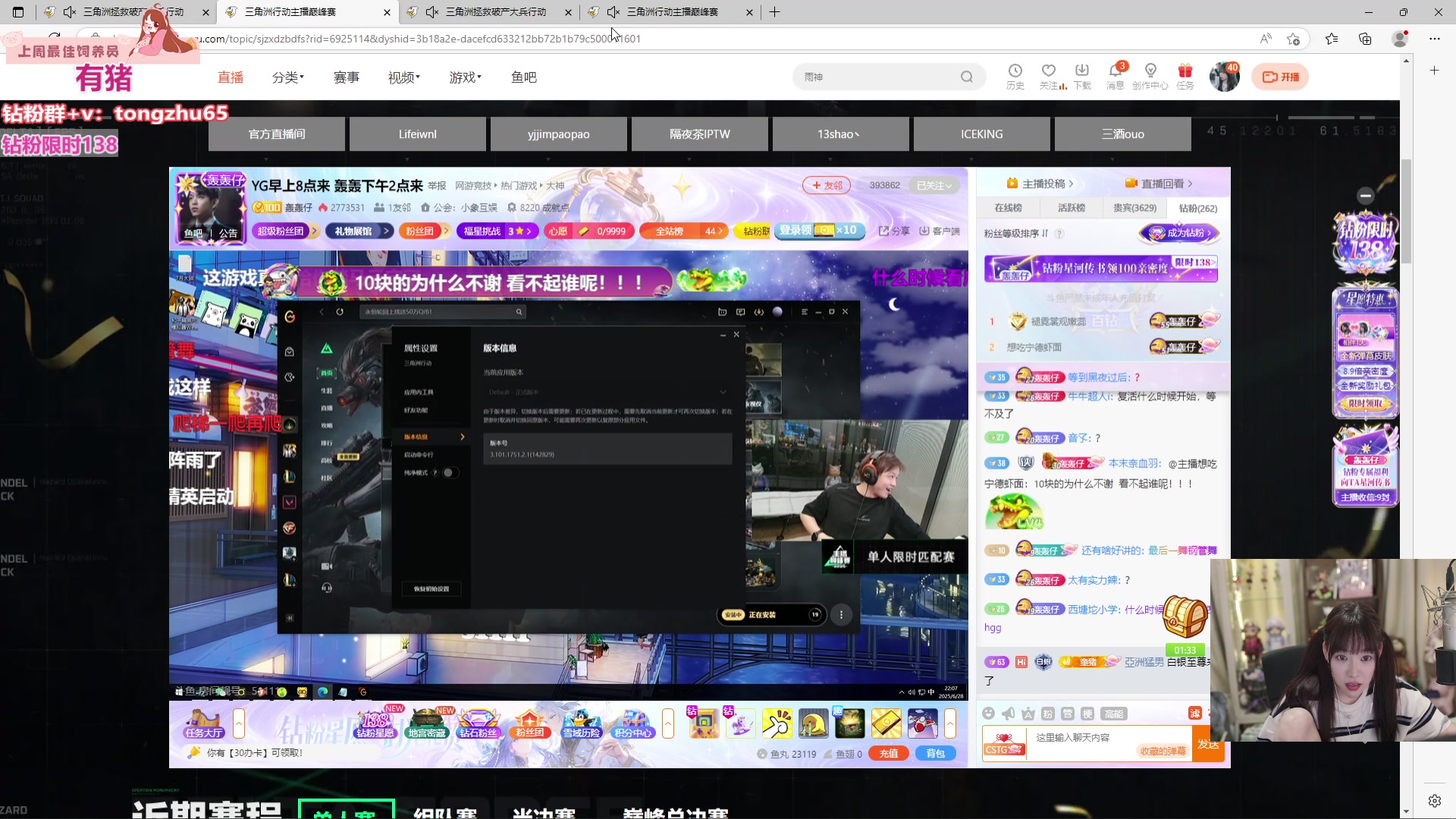Open the user avatar with badge 40

(x=1224, y=77)
